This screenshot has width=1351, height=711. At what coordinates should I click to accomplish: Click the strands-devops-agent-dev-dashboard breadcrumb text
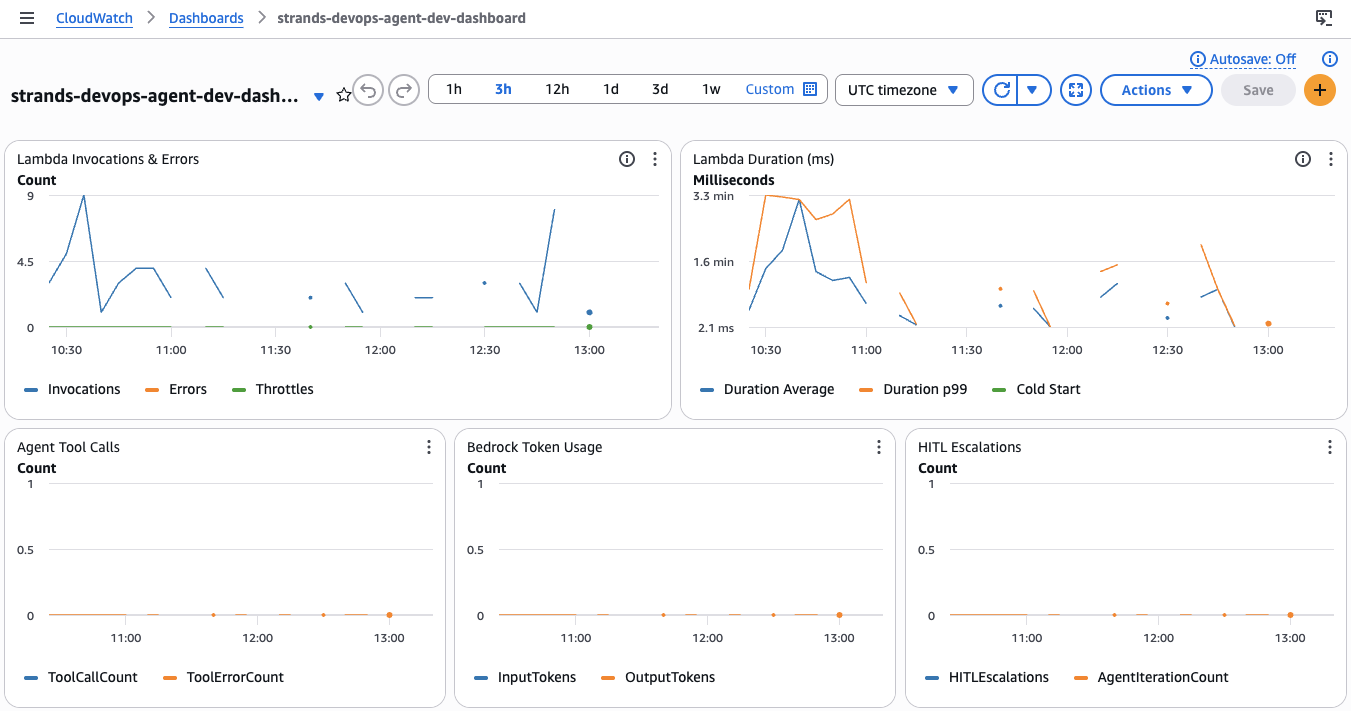click(x=401, y=18)
